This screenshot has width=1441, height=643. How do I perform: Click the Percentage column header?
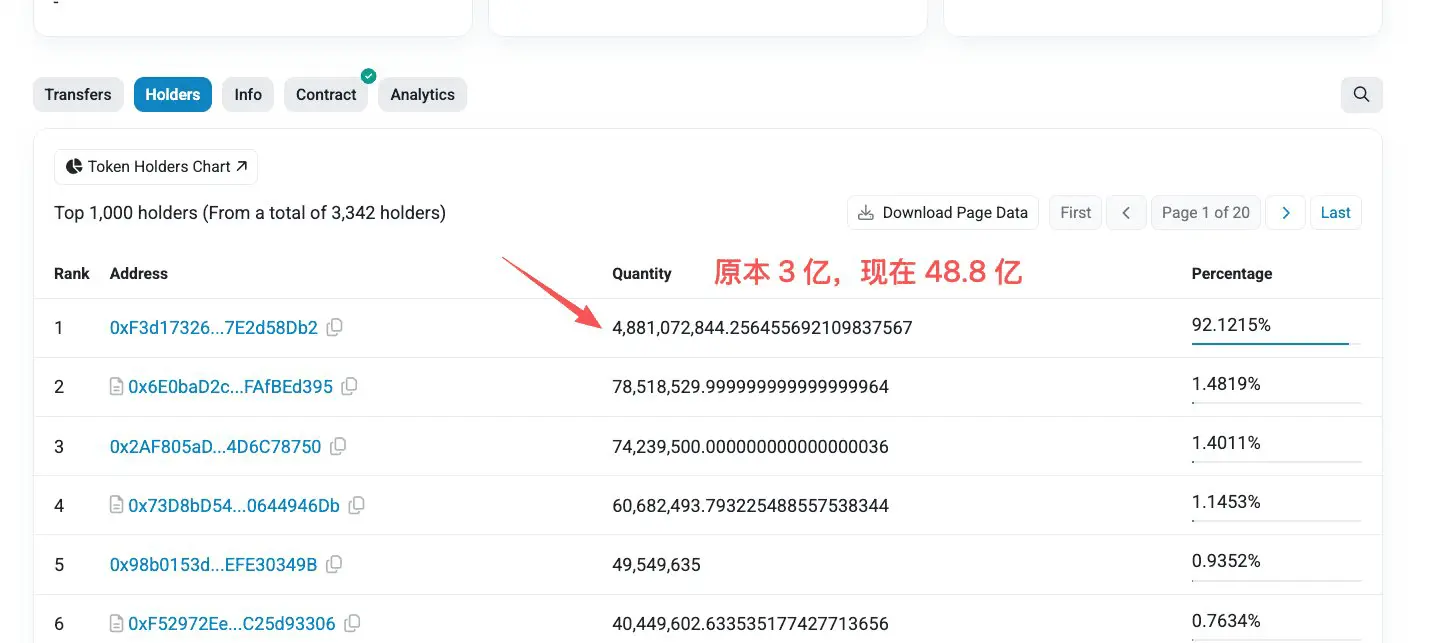[1232, 273]
